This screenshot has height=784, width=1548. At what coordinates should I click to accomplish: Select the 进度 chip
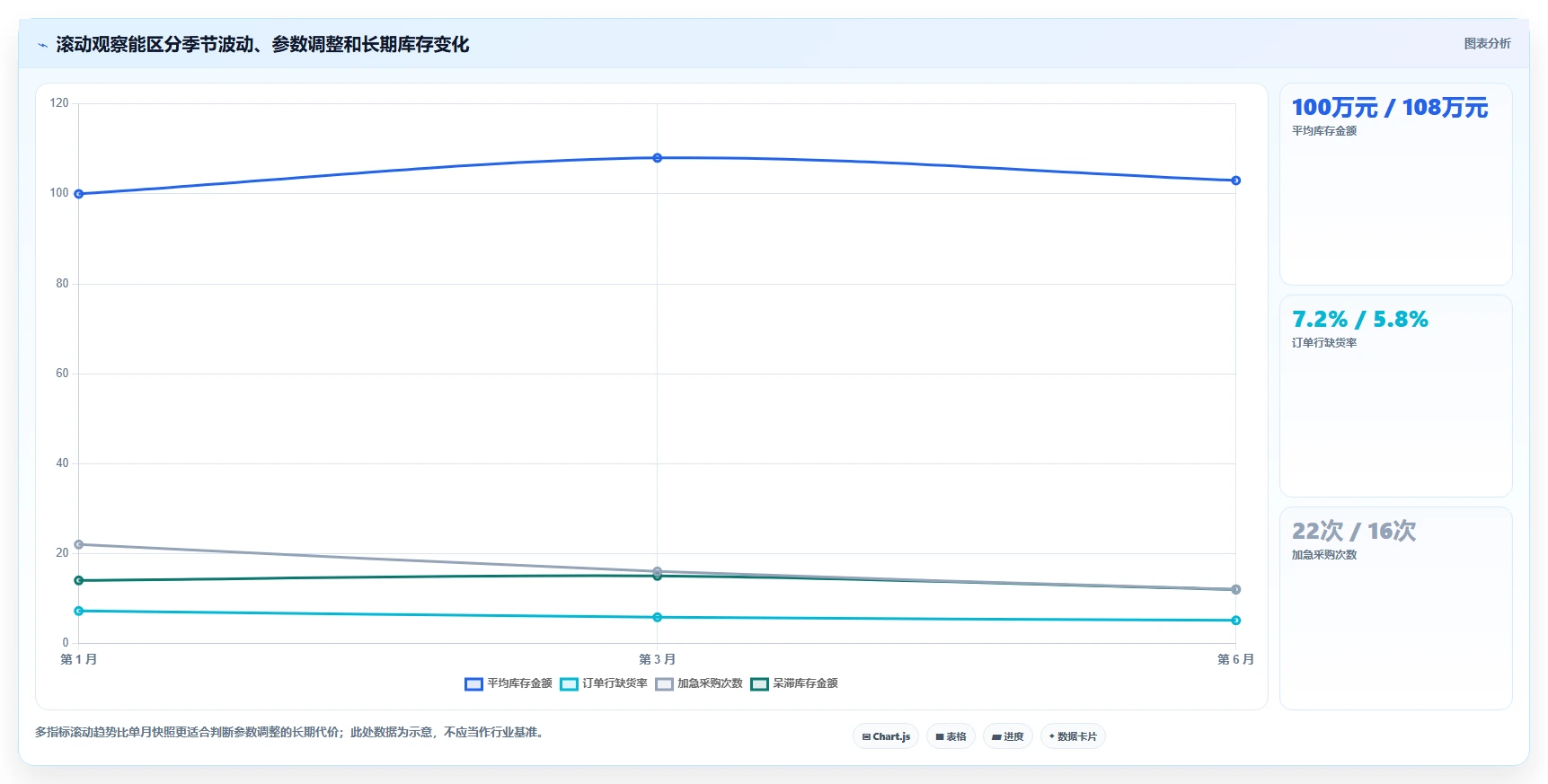pyautogui.click(x=1008, y=736)
